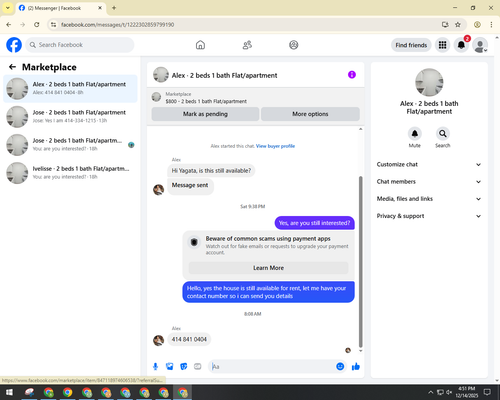Go to the Home feed icon
The image size is (500, 400).
[200, 45]
